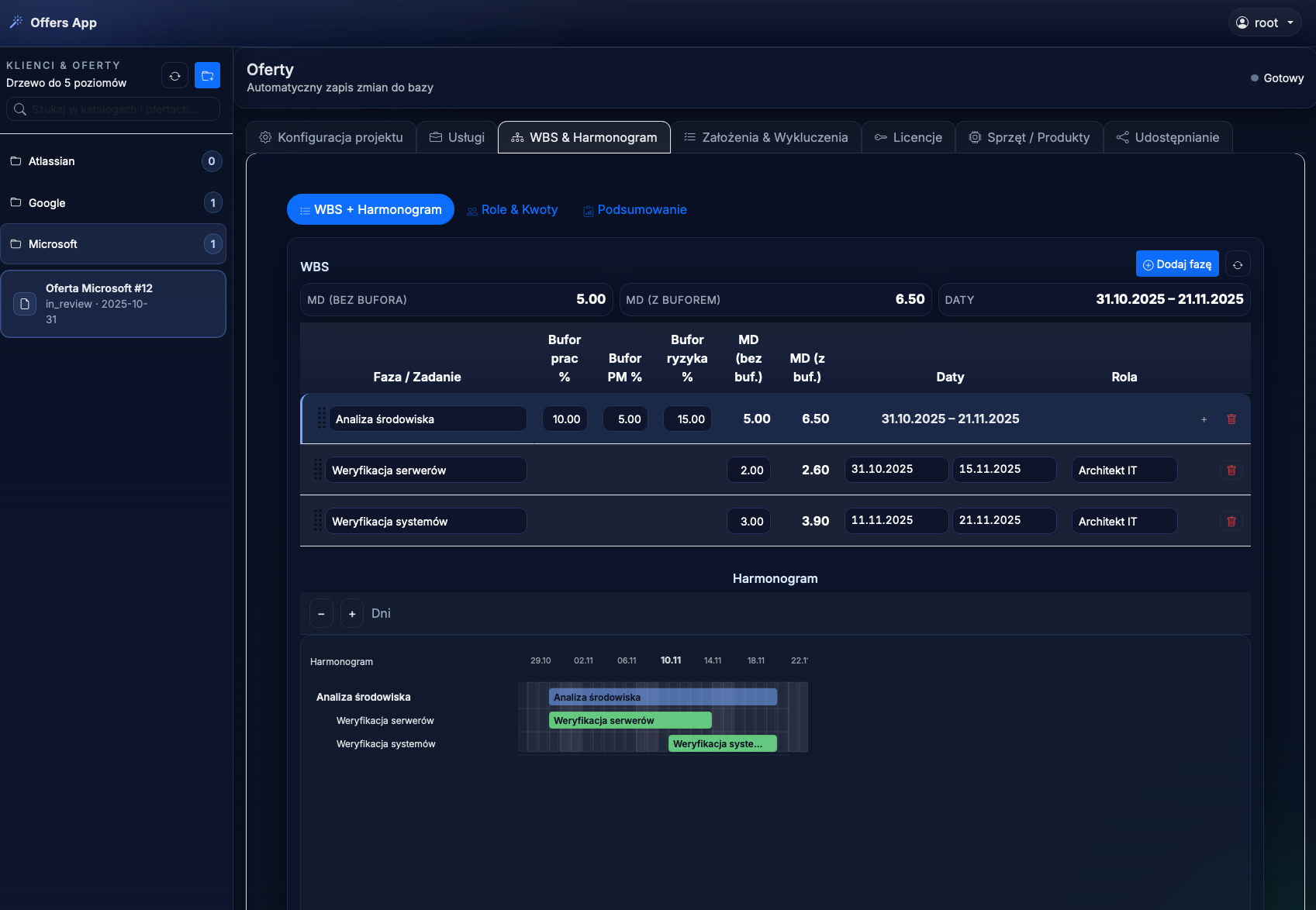
Task: Expand the Atlassian folder in tree
Action: (52, 161)
